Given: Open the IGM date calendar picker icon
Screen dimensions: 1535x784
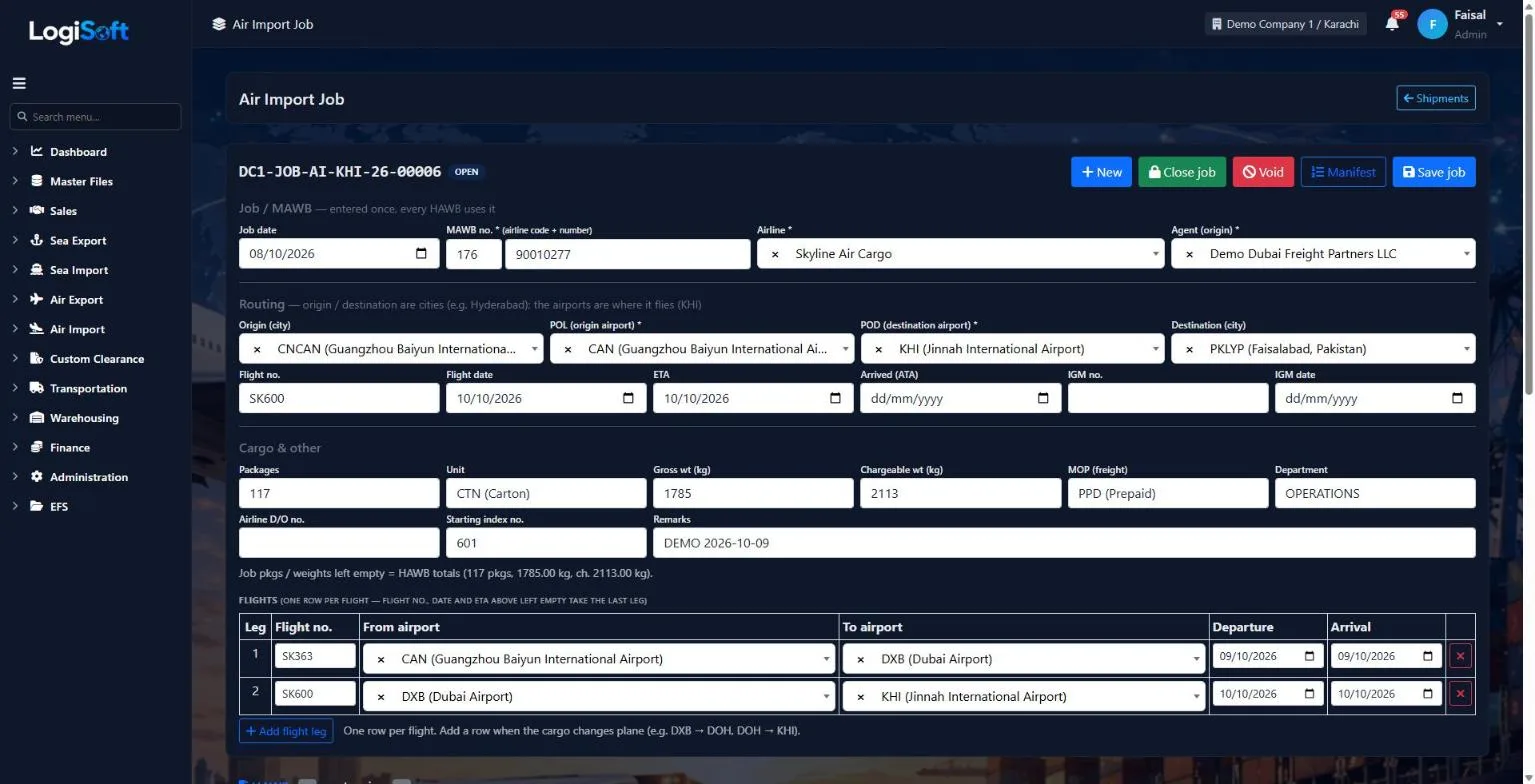Looking at the screenshot, I should point(1457,398).
